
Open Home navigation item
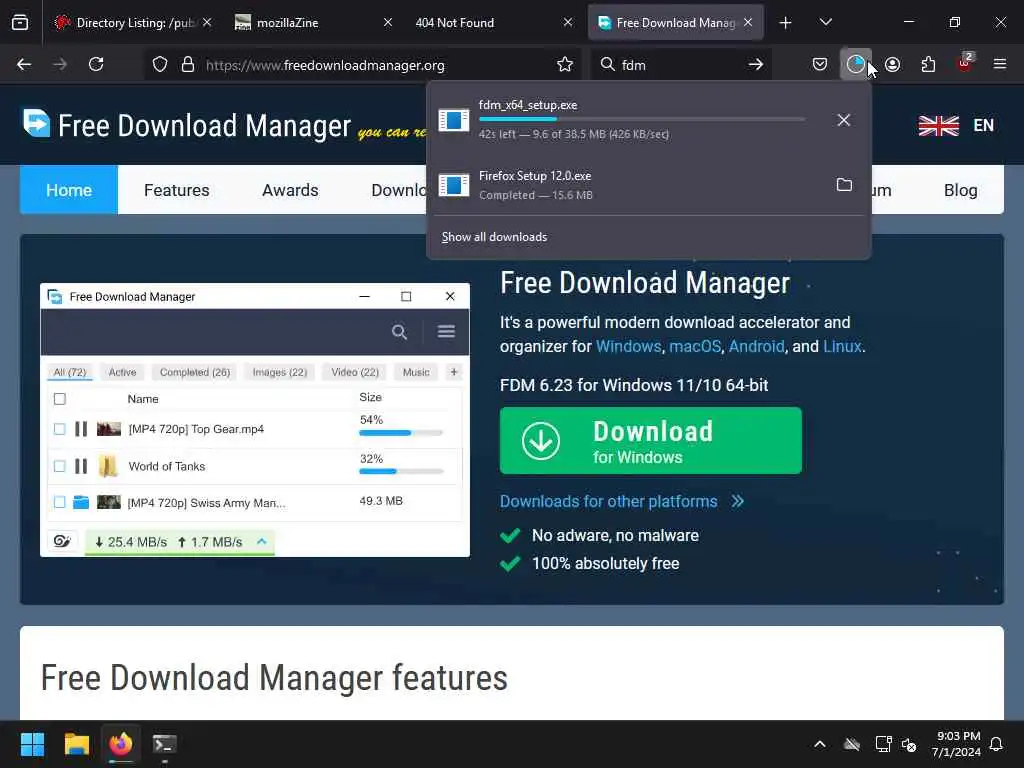click(x=69, y=190)
